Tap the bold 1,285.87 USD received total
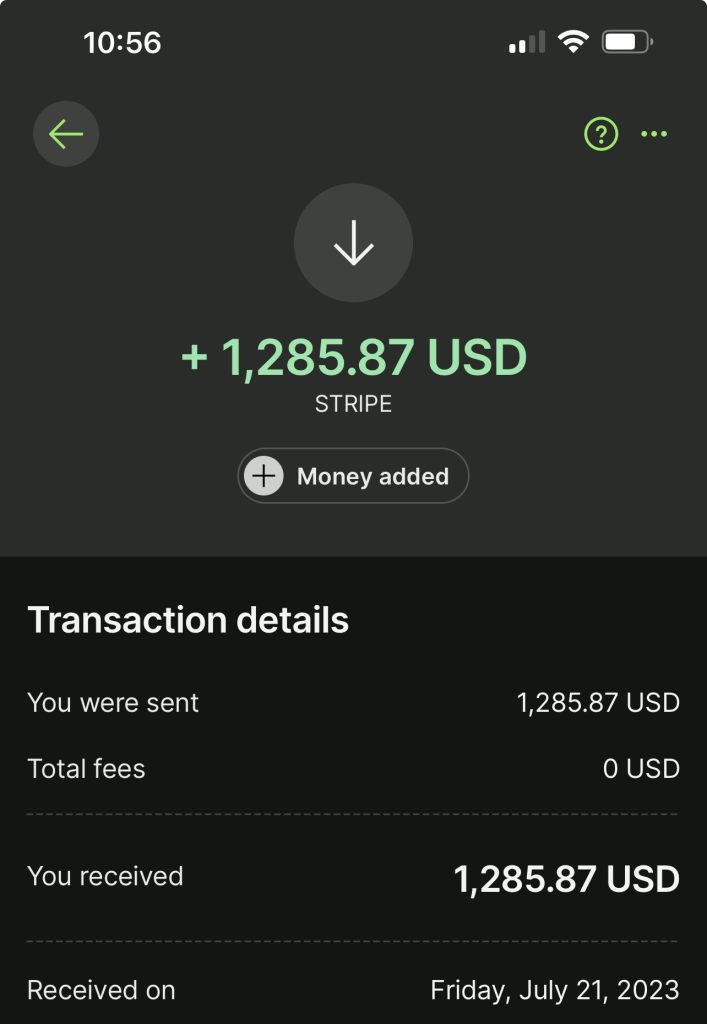This screenshot has height=1024, width=707. click(566, 879)
